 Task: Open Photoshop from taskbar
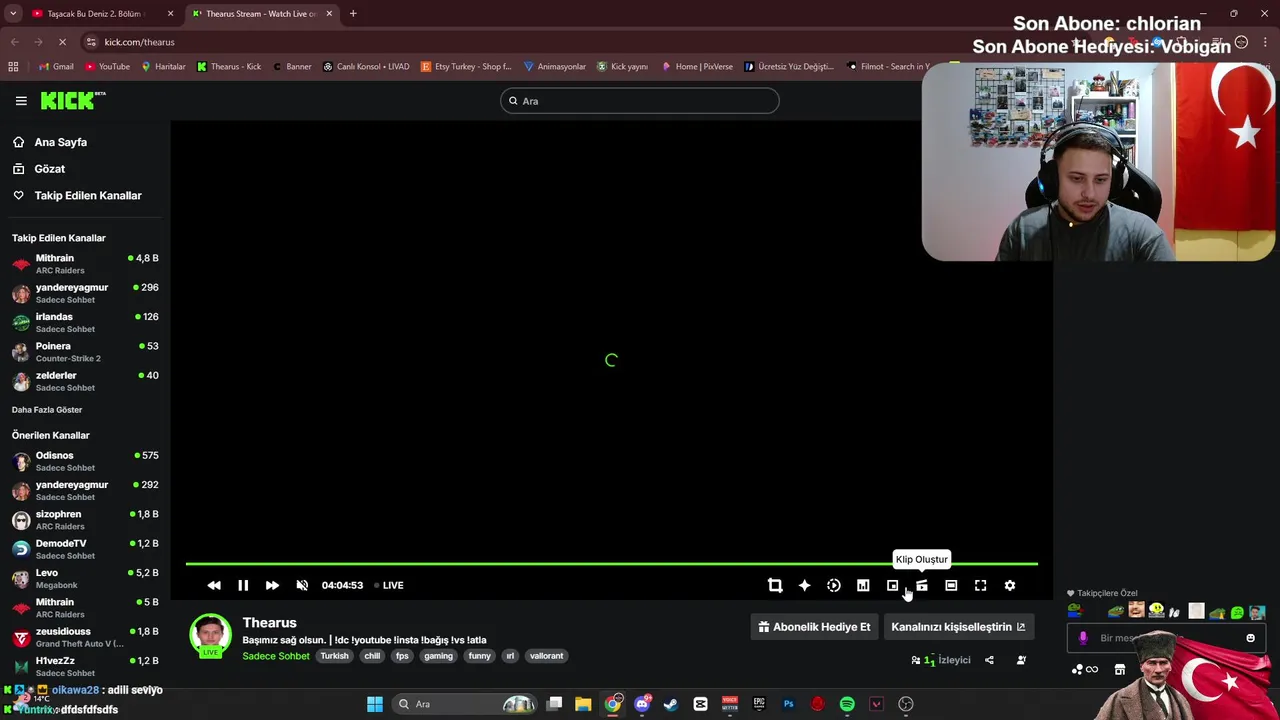point(788,704)
